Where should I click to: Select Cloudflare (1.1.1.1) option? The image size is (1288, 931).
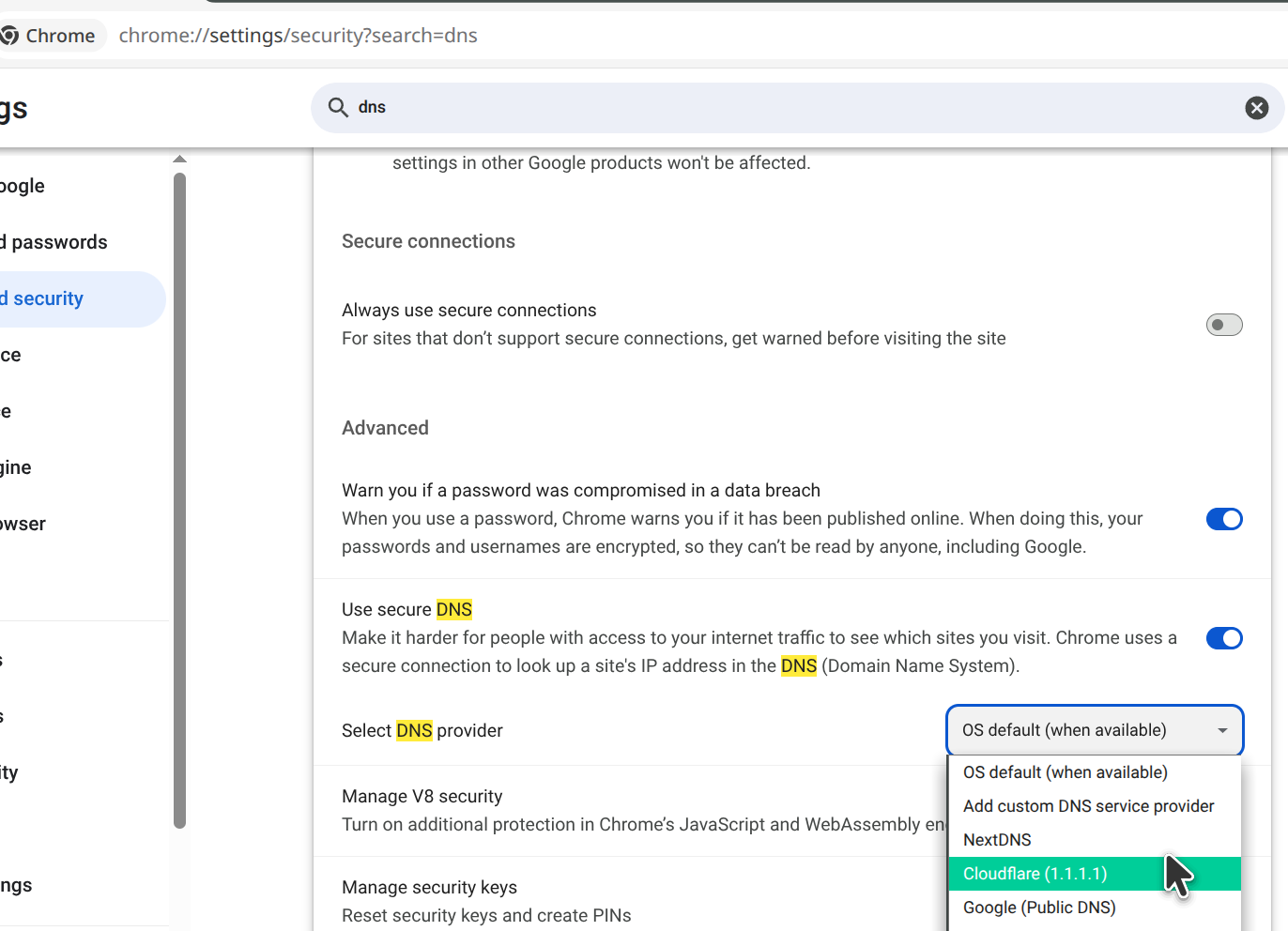[1095, 874]
